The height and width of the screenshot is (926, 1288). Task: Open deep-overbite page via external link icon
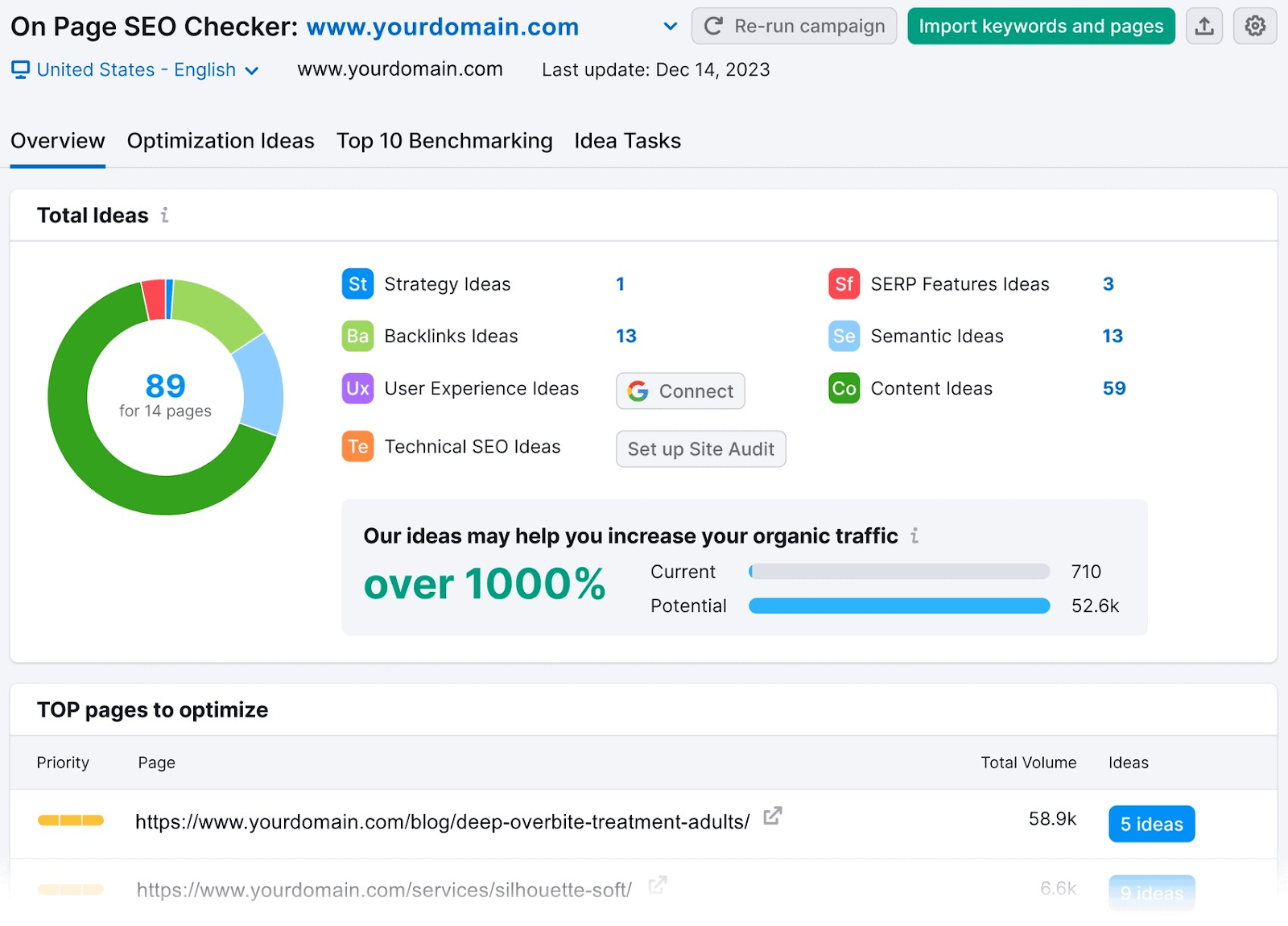click(771, 816)
